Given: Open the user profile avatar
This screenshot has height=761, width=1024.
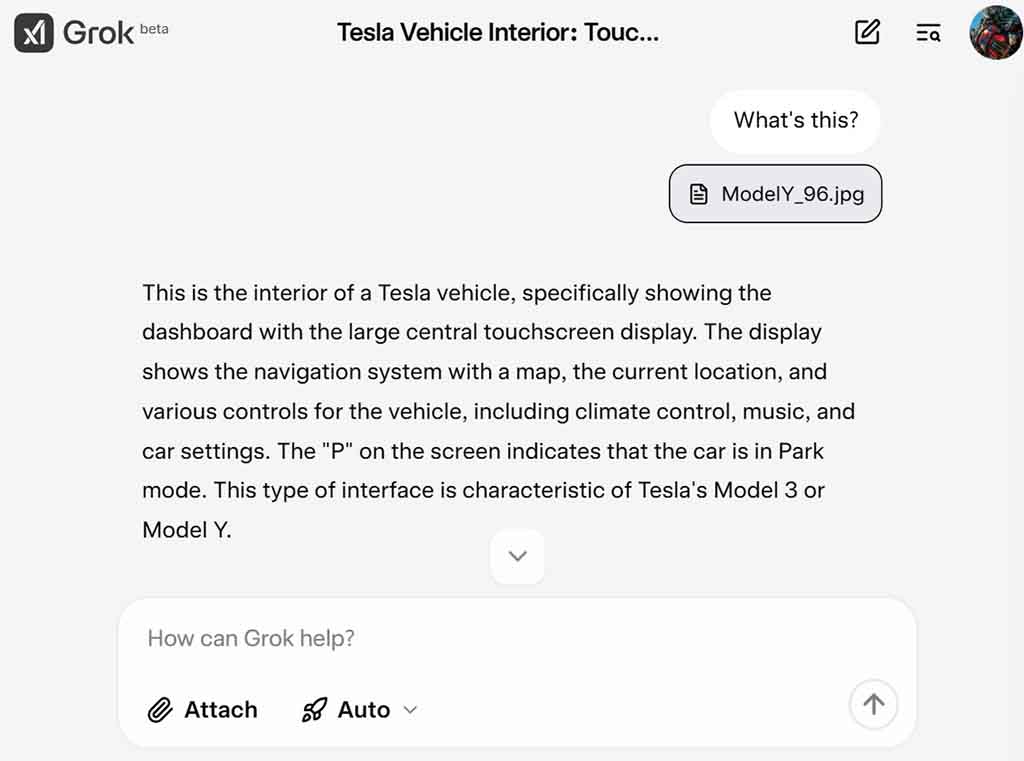Looking at the screenshot, I should [995, 33].
